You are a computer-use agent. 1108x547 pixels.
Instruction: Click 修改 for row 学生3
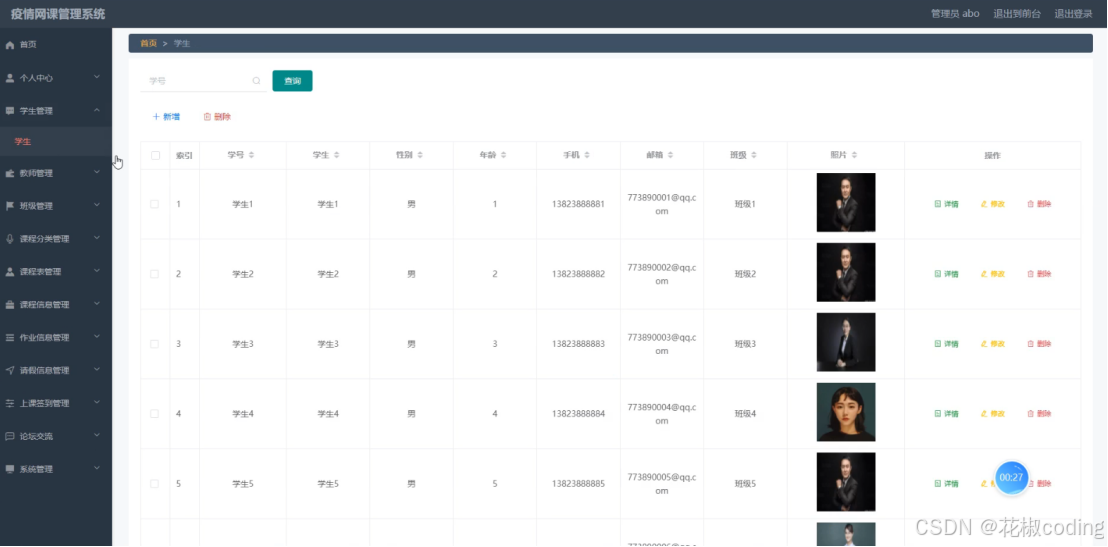[x=993, y=344]
